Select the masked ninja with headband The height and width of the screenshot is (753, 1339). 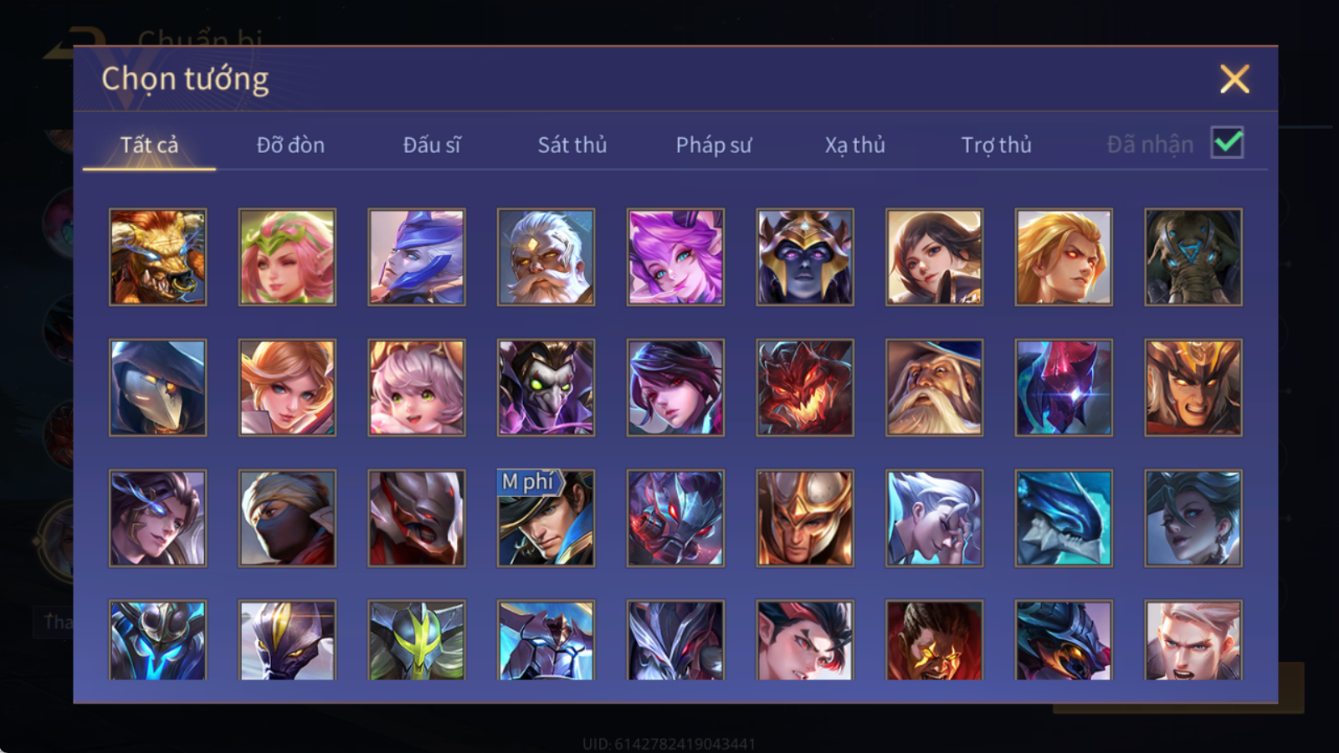pyautogui.click(x=287, y=518)
